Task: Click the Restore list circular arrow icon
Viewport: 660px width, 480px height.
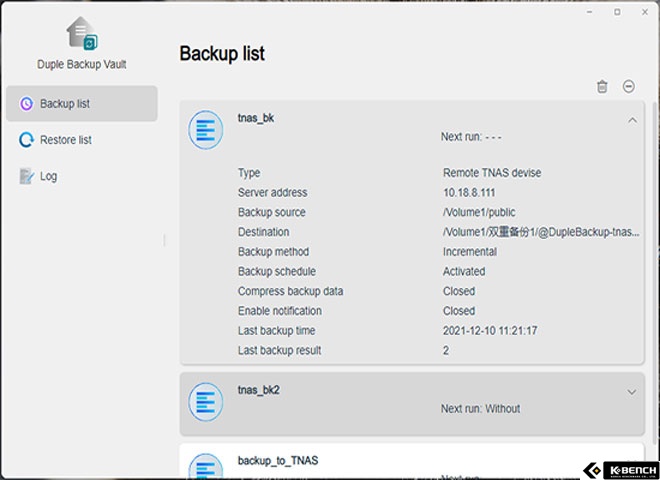Action: (27, 140)
